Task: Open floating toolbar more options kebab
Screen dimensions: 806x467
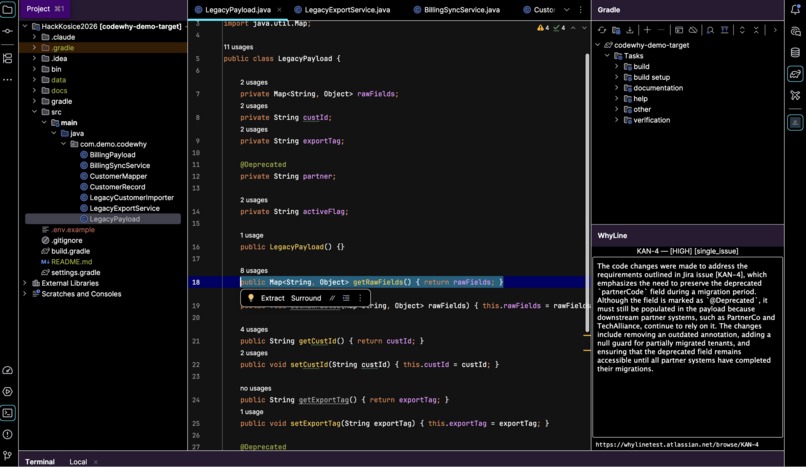Action: point(360,298)
